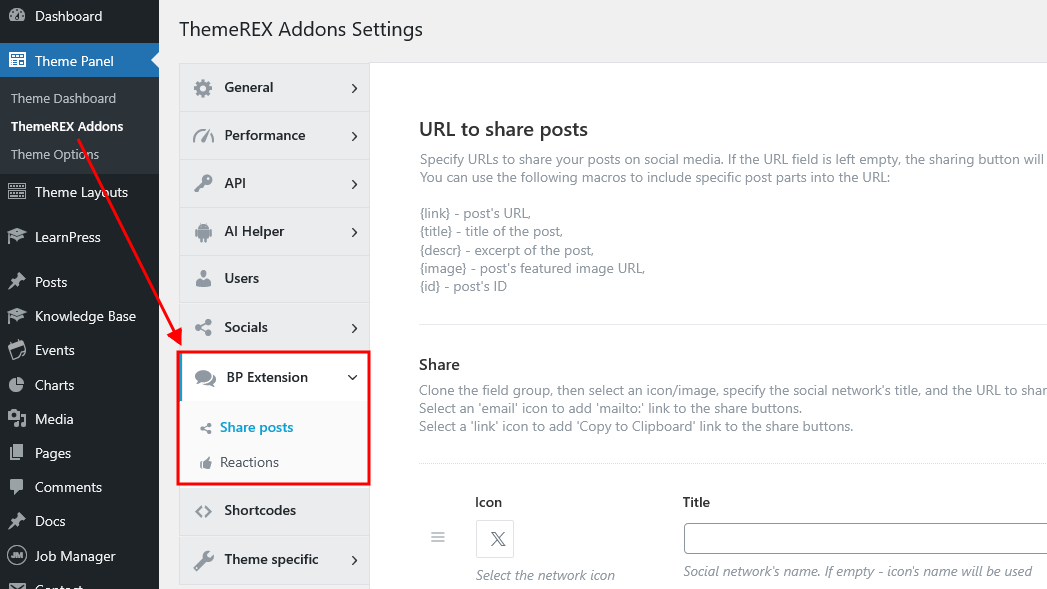Image resolution: width=1047 pixels, height=589 pixels.
Task: Expand the API section arrow
Action: point(354,184)
